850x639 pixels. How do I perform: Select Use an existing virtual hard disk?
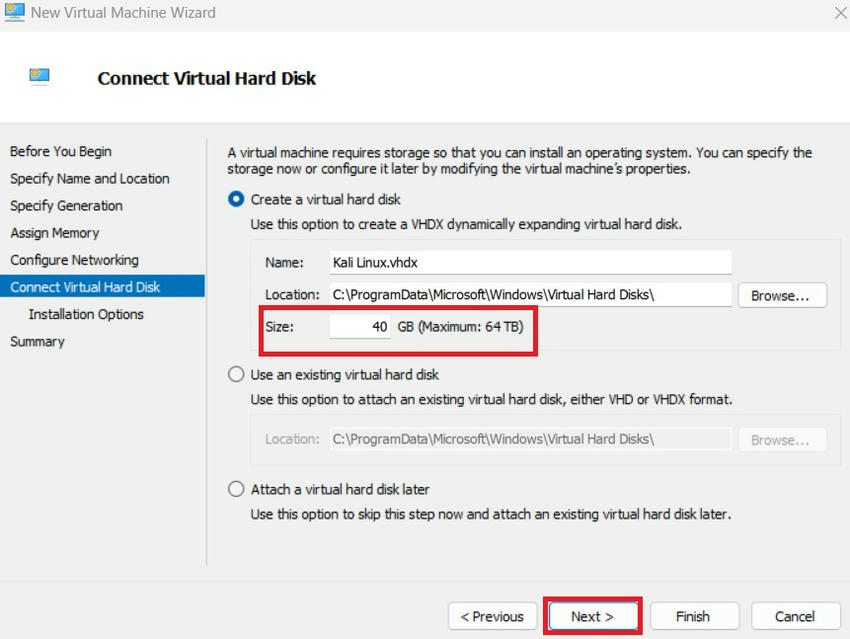pyautogui.click(x=236, y=375)
